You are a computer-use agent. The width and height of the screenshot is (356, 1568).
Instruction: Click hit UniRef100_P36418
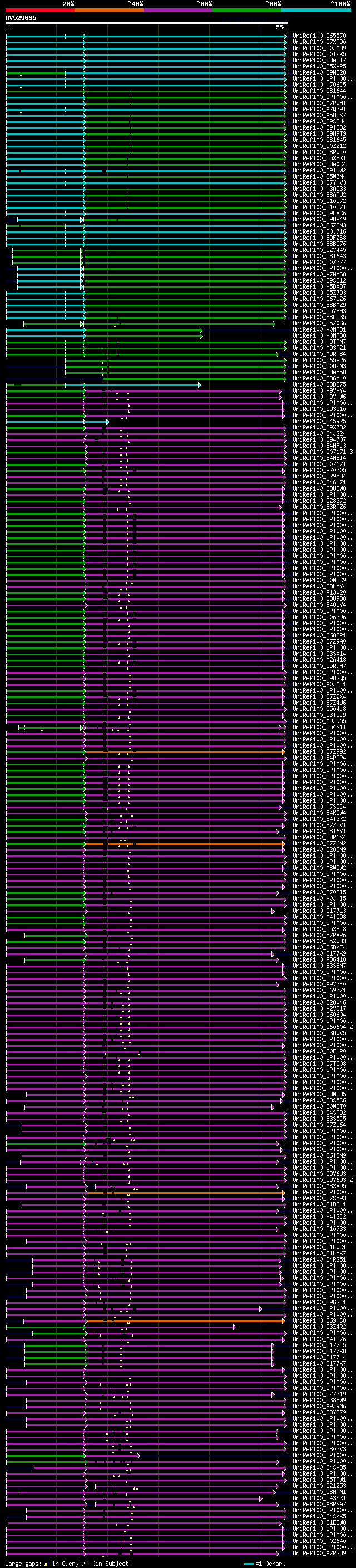319,960
